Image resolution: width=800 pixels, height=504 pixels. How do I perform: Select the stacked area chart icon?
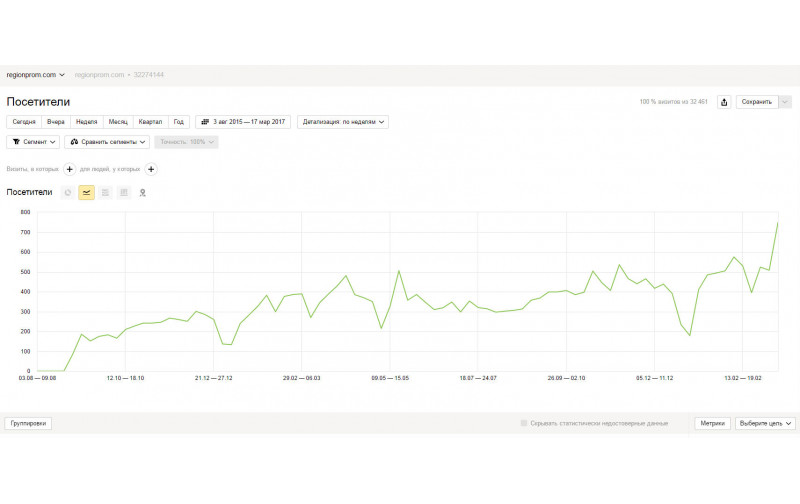(x=105, y=192)
